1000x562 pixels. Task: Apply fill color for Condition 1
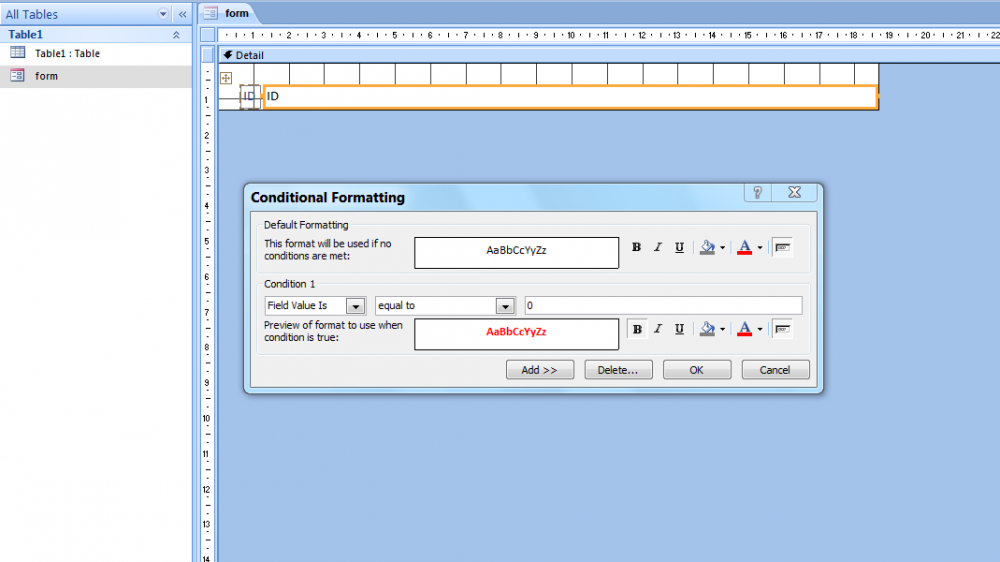707,329
